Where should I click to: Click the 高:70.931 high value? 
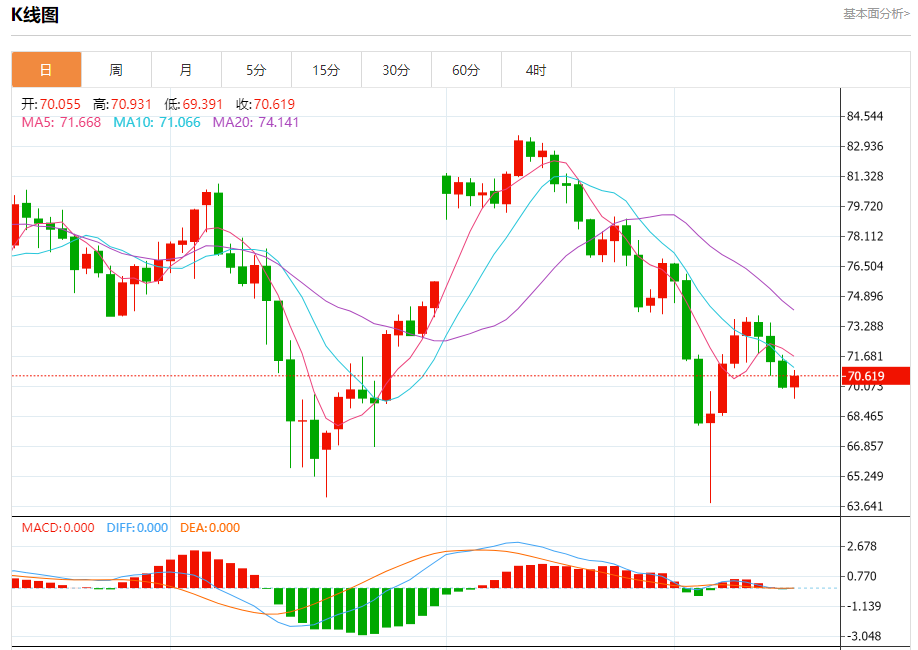(x=122, y=104)
